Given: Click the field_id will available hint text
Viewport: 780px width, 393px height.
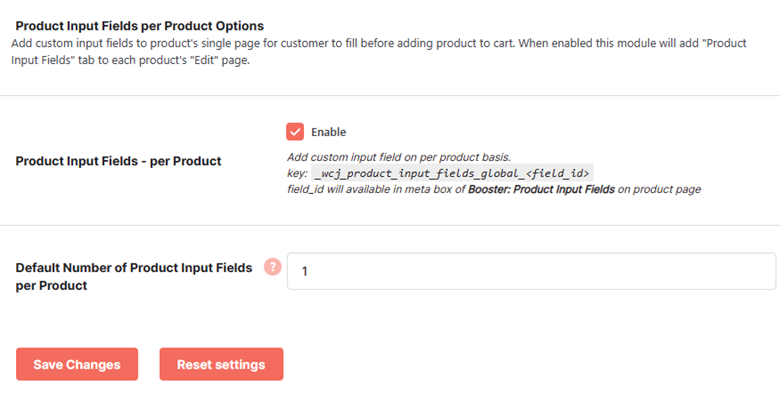Looking at the screenshot, I should [x=494, y=189].
